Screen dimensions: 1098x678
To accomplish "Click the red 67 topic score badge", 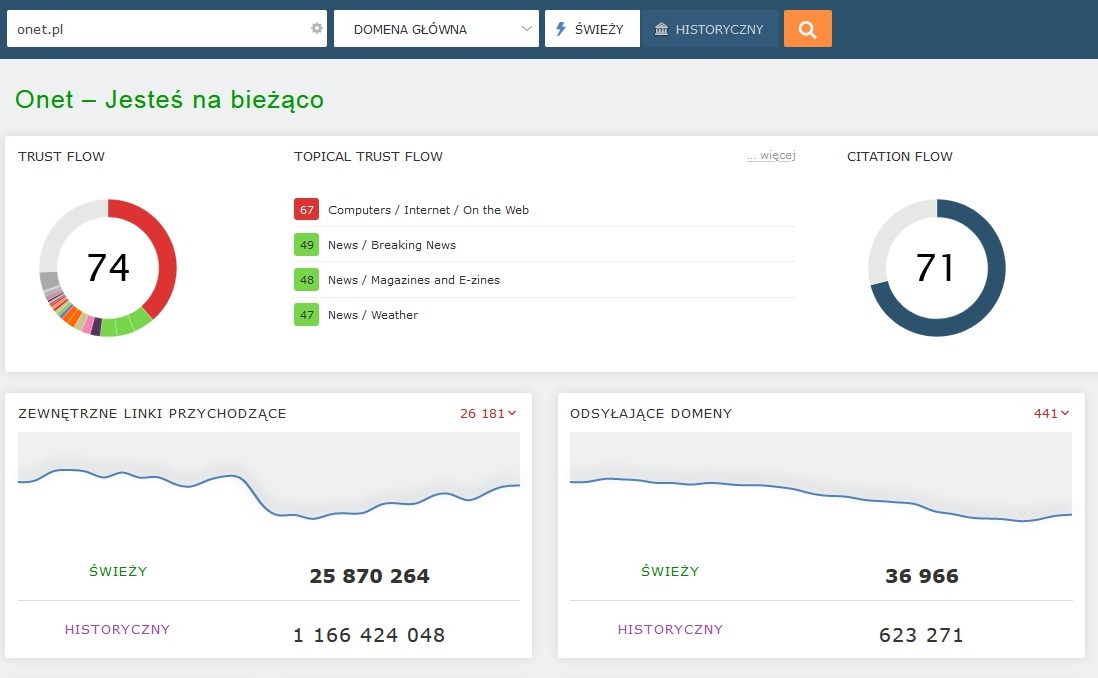I will click(x=307, y=209).
